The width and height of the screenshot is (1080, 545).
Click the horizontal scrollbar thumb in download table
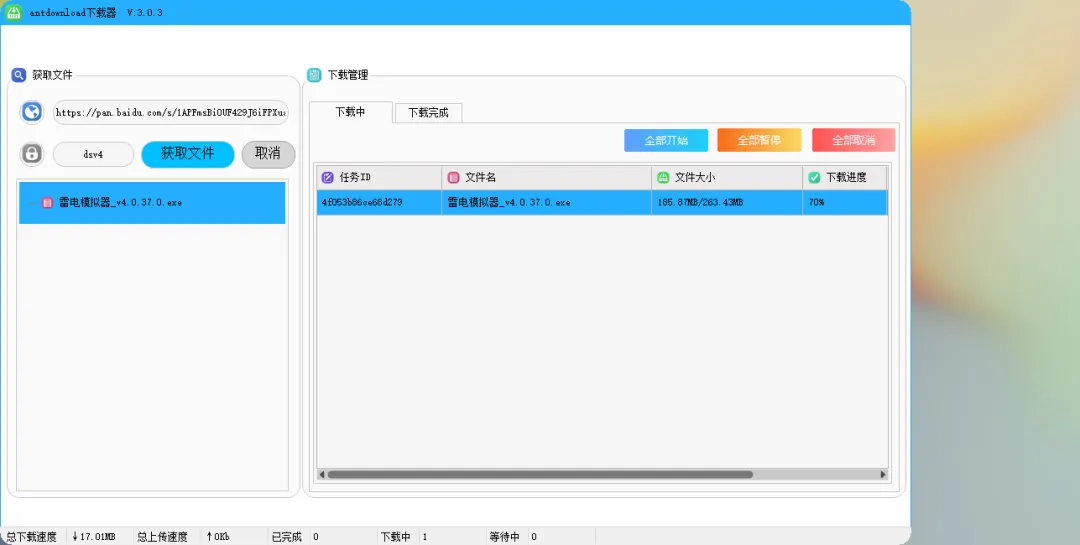540,474
